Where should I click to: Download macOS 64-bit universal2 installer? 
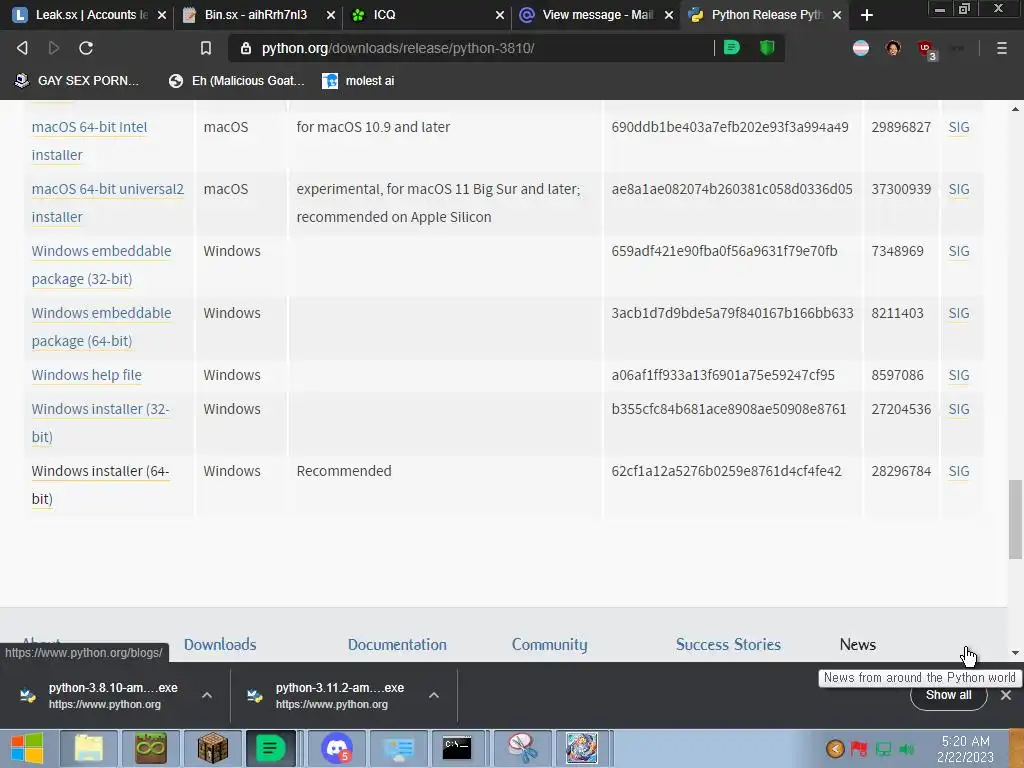point(107,202)
